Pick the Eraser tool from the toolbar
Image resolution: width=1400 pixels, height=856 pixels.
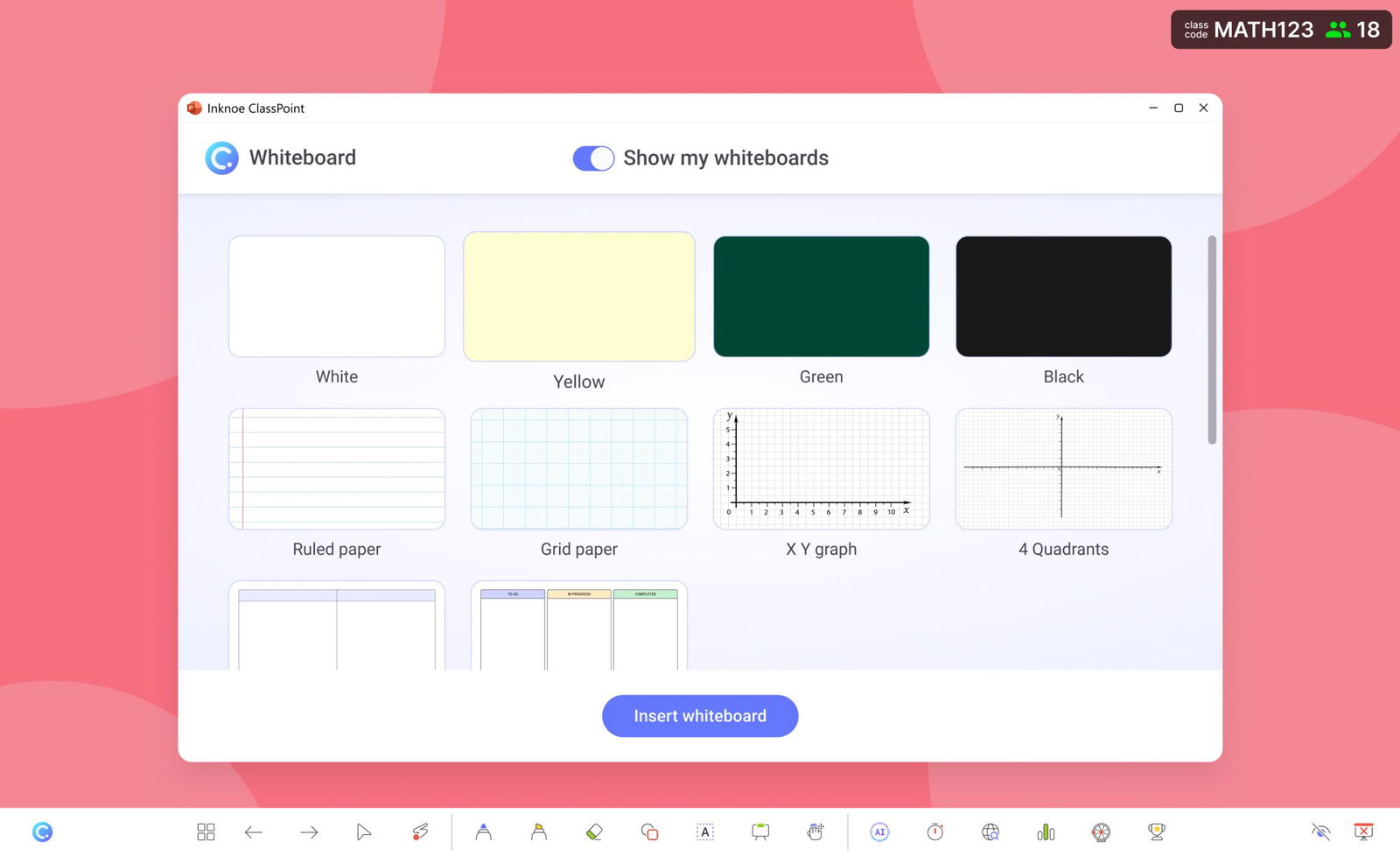594,831
